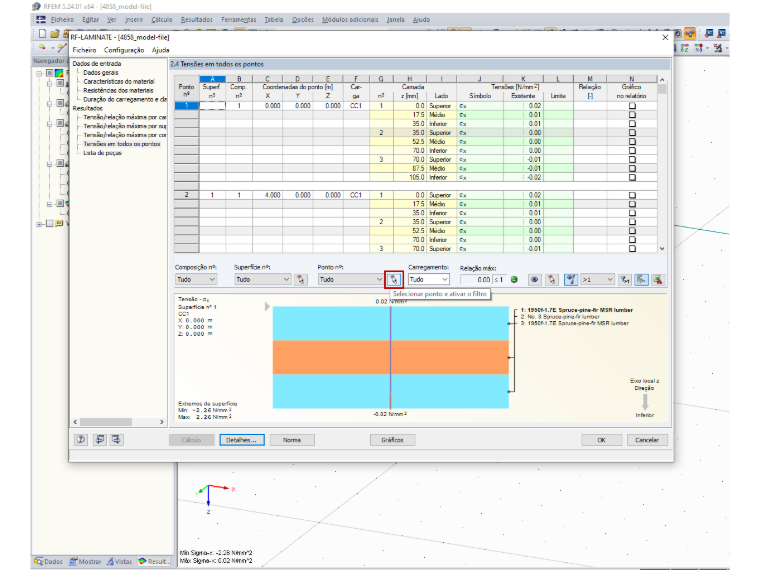Open the Módulos adicionais menu in RFEM
The width and height of the screenshot is (760, 570).
tap(350, 19)
